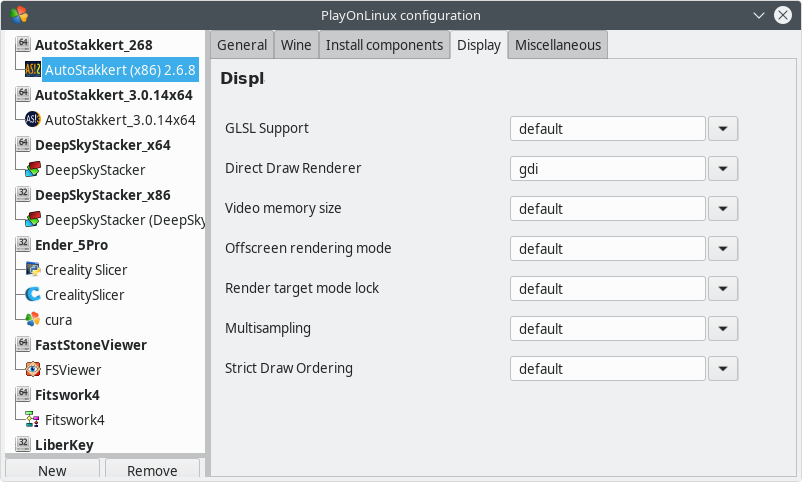
Task: Select the FSViewer shortcut
Action: coord(73,370)
